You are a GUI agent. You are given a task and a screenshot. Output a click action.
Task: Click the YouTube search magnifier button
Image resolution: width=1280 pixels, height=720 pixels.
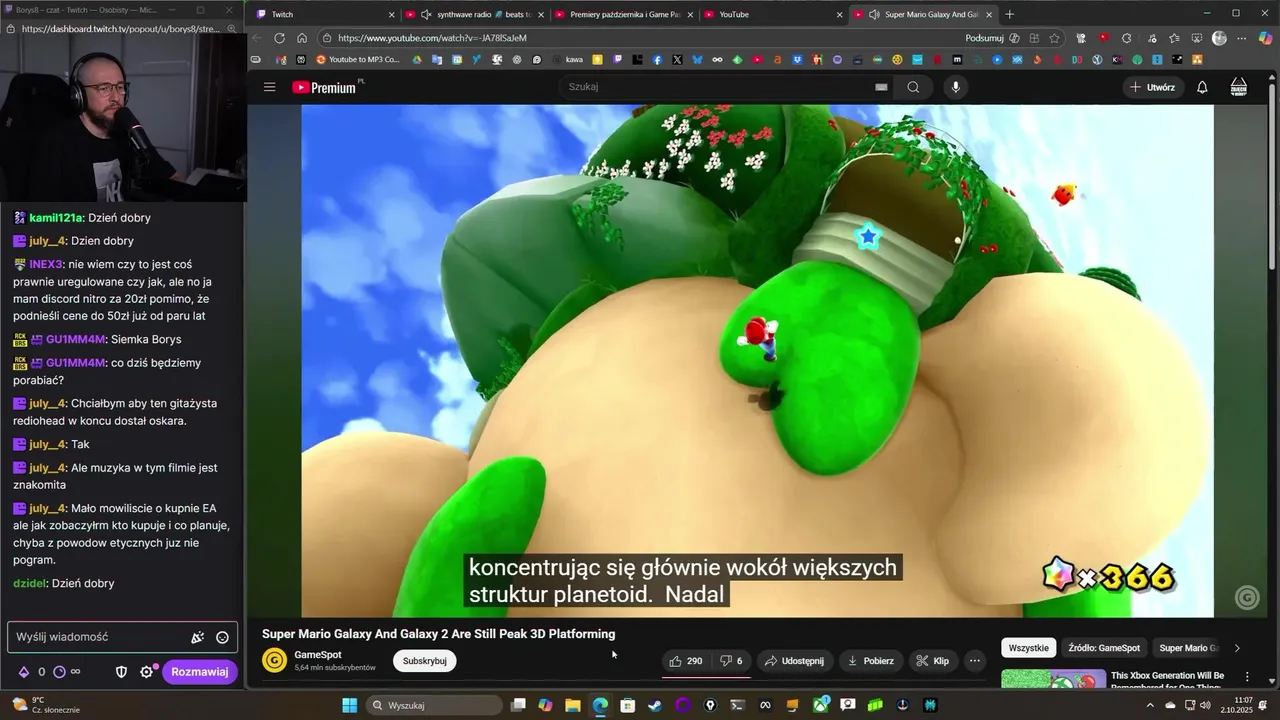tap(913, 87)
